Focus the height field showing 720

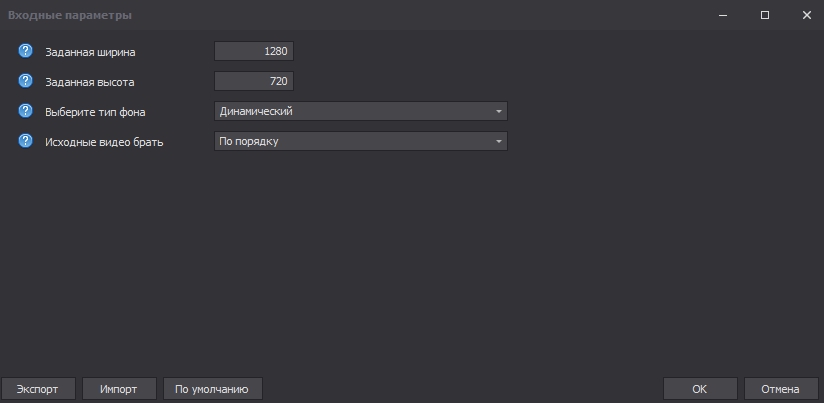point(254,81)
